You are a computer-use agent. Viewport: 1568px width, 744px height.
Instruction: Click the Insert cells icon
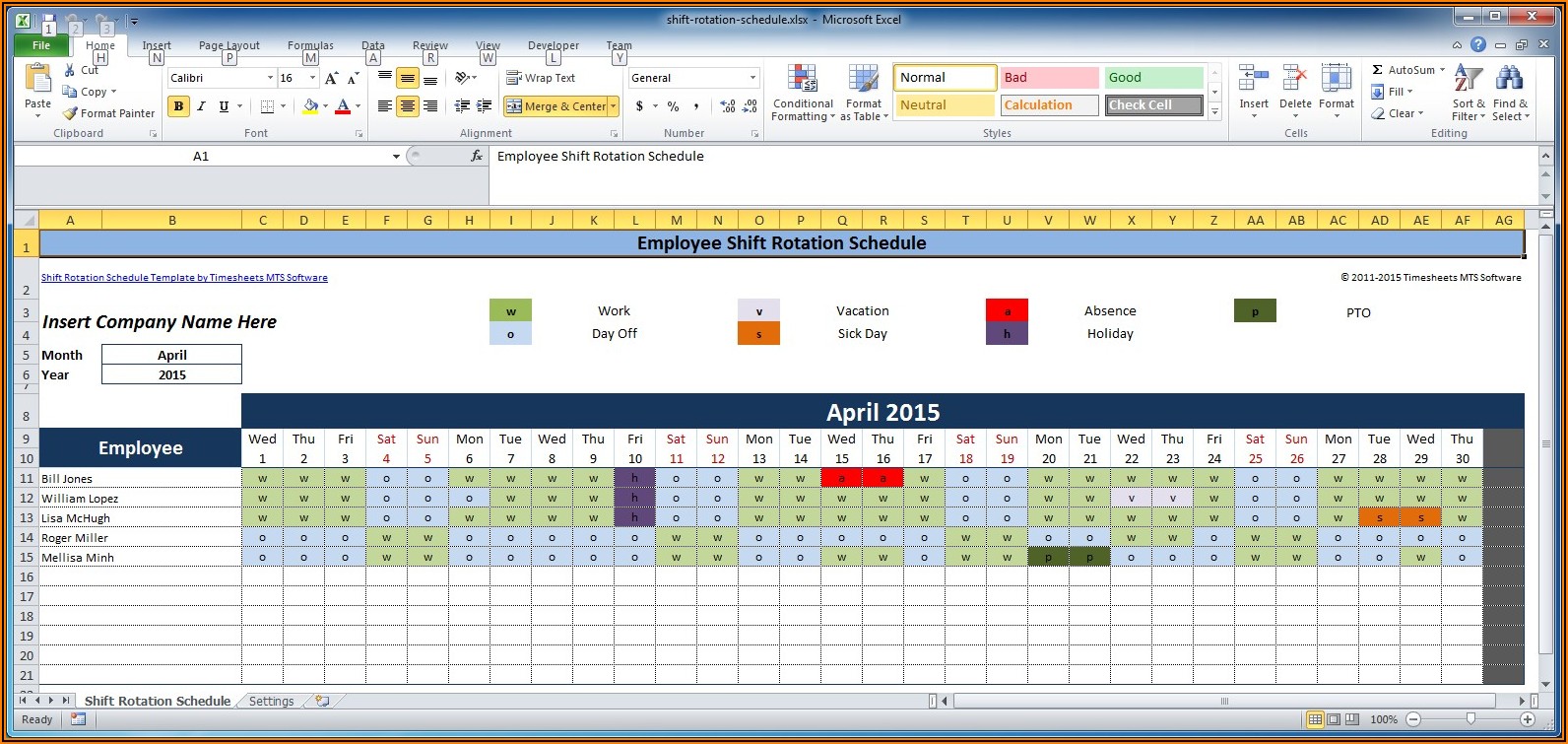click(1253, 79)
